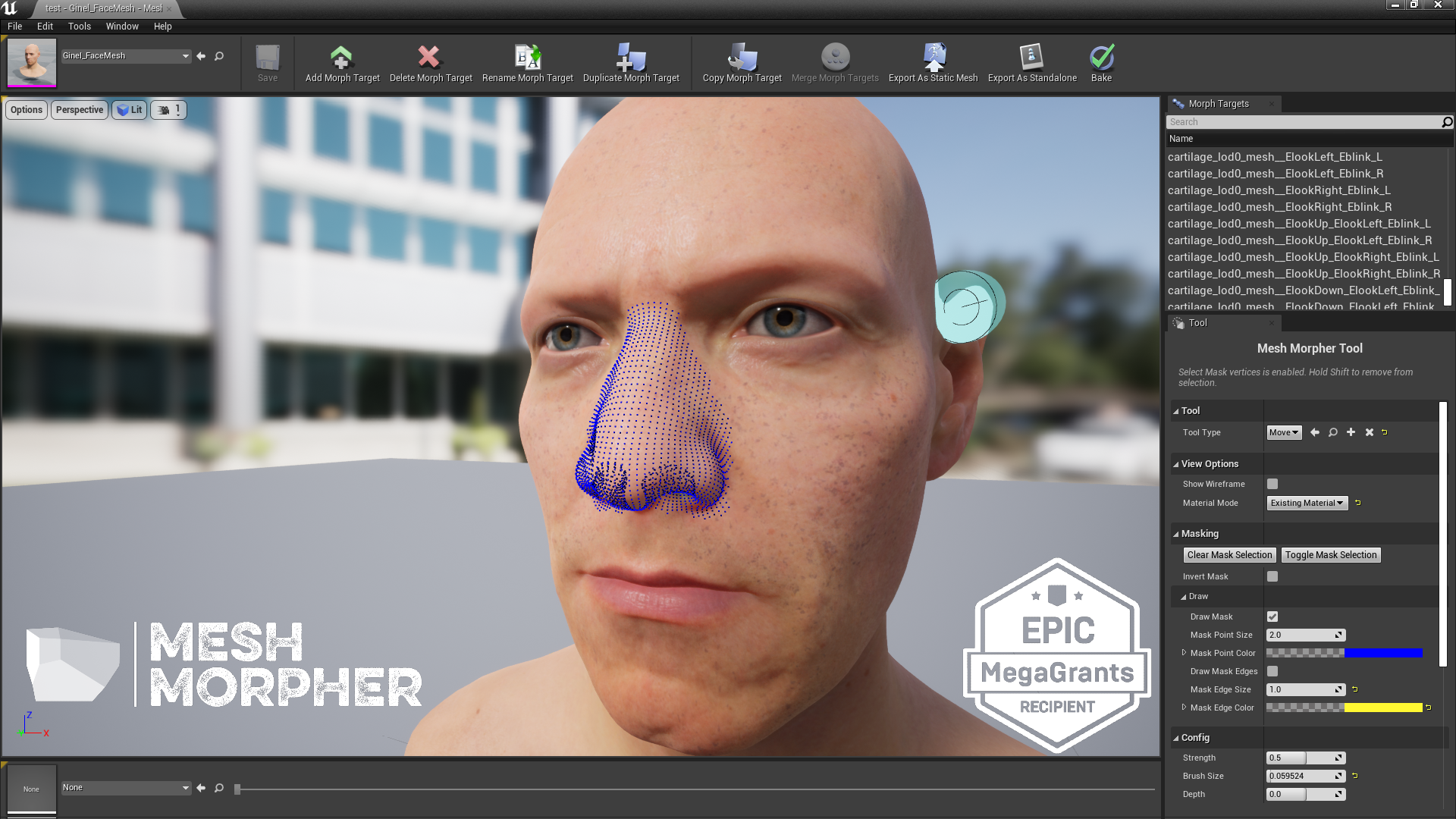Click the blue Mask Point Color swatch
Viewport: 1456px width, 819px height.
coord(1382,653)
